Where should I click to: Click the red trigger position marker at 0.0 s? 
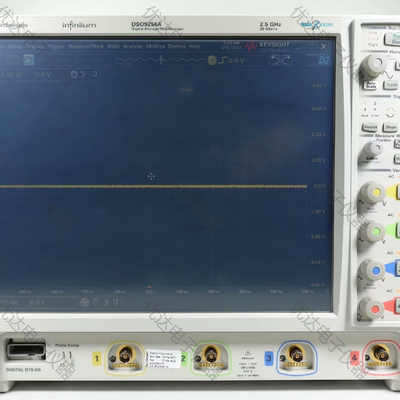coord(149,286)
